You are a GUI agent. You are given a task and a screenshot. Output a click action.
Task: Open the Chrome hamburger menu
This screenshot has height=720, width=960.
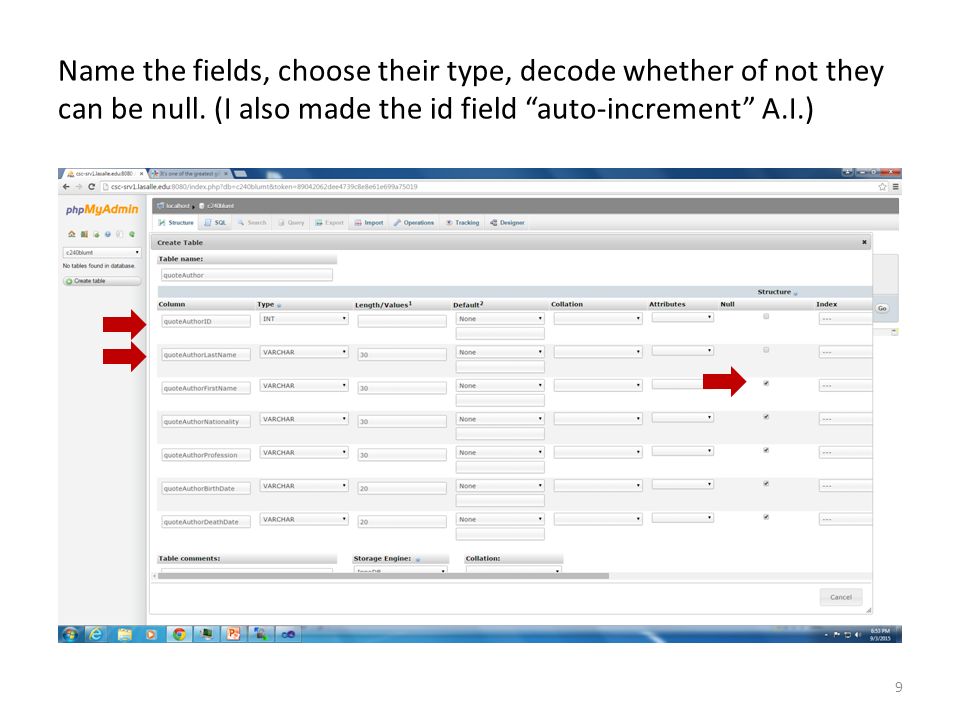[x=895, y=187]
